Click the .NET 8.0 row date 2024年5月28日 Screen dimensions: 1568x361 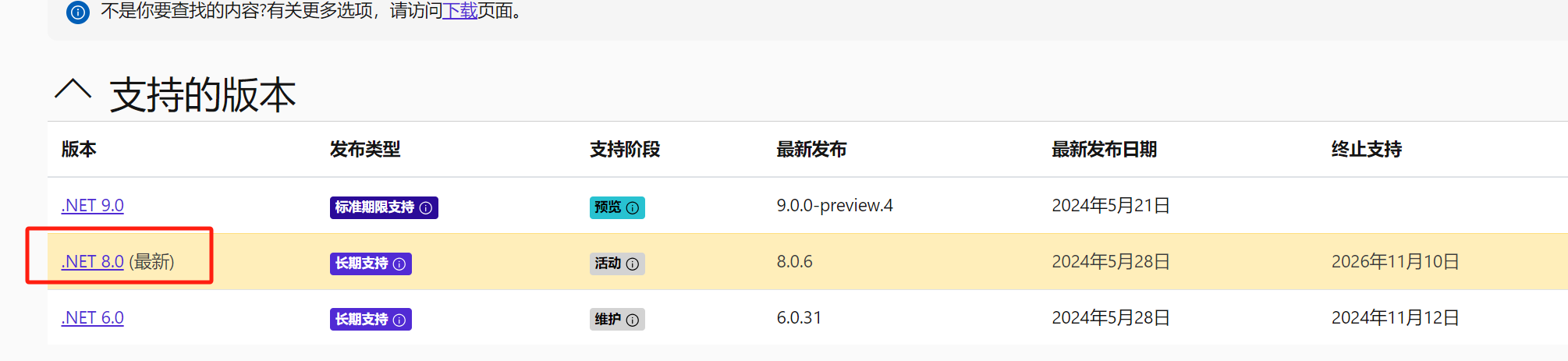pyautogui.click(x=1111, y=262)
